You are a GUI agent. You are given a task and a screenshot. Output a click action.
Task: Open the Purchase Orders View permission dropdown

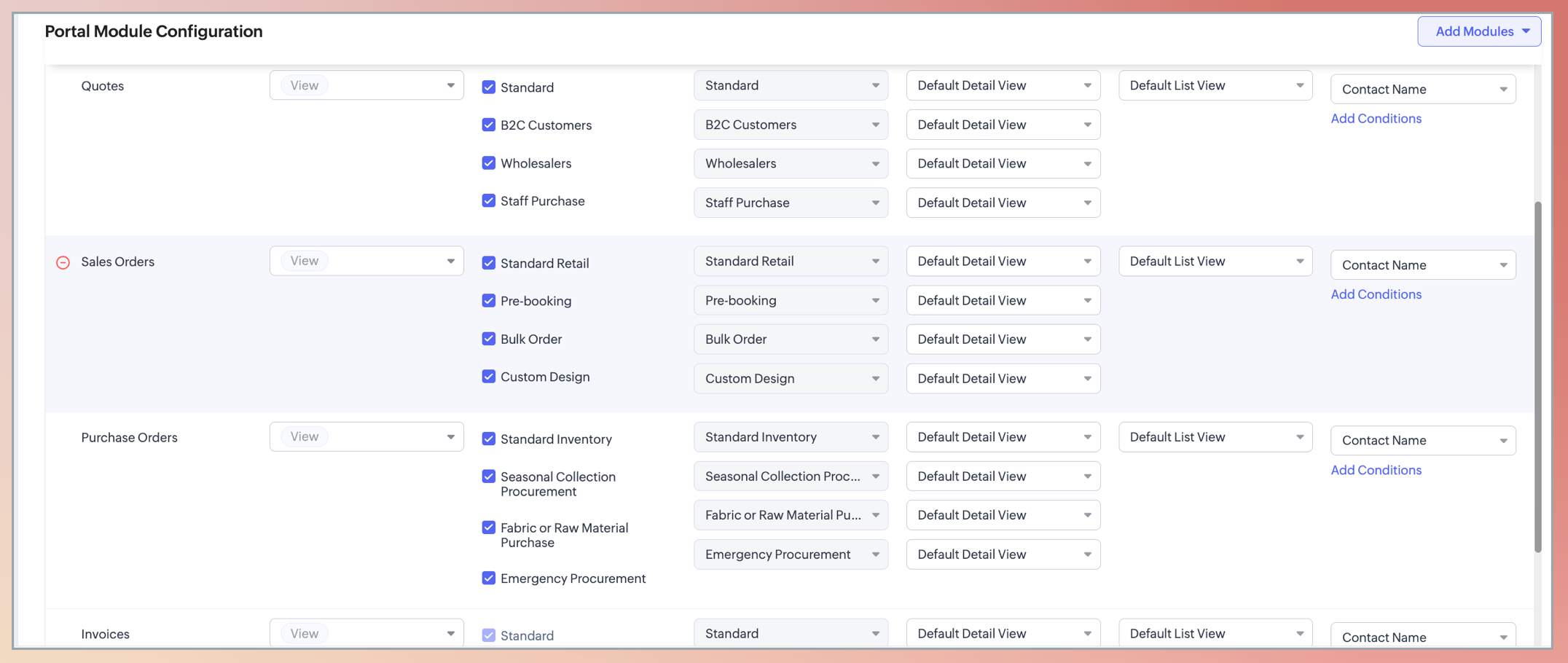click(x=366, y=437)
